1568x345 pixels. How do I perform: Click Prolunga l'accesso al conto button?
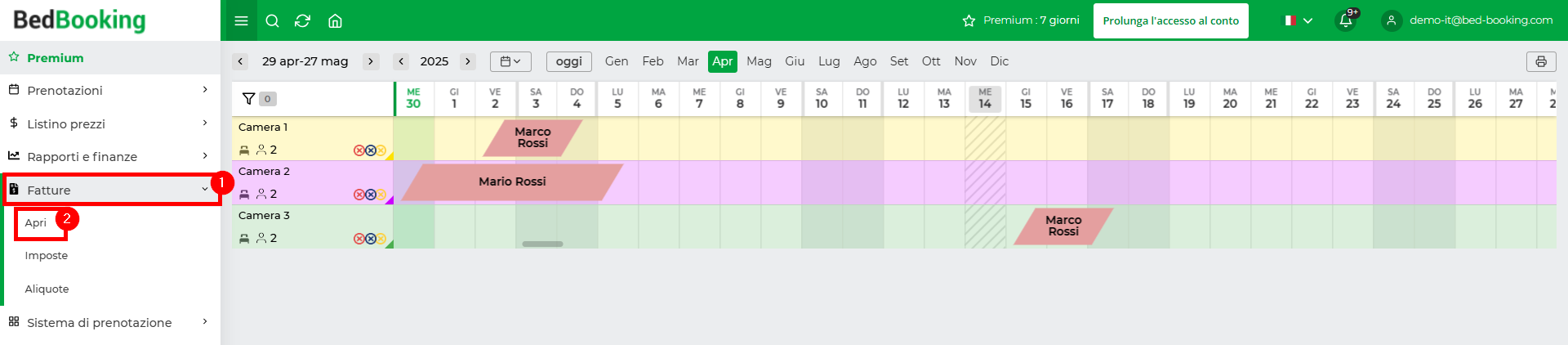point(1170,20)
